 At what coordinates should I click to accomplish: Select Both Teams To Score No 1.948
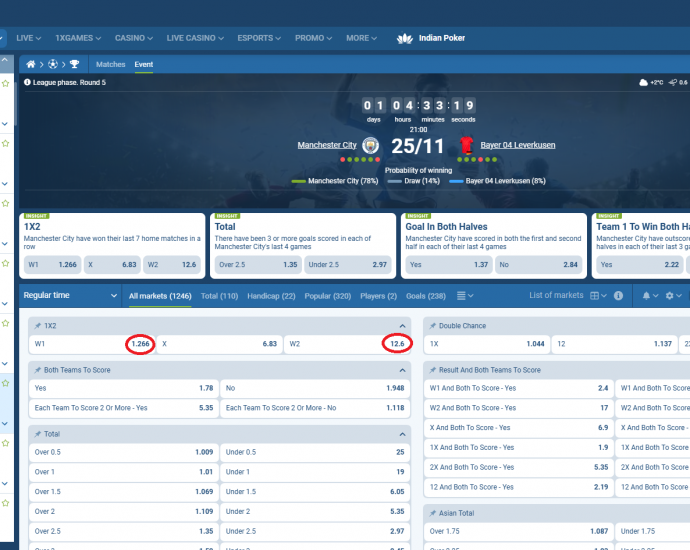tap(315, 388)
